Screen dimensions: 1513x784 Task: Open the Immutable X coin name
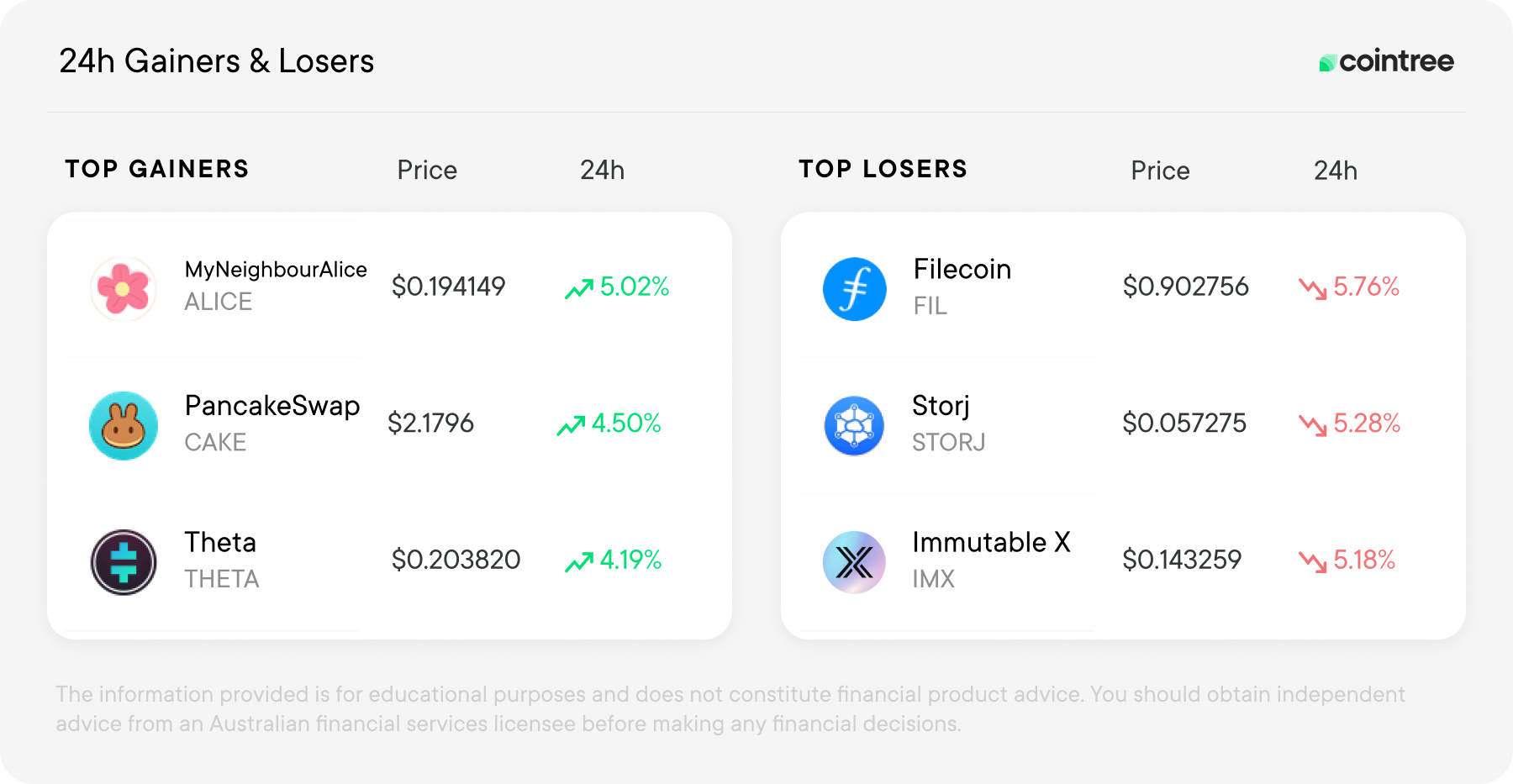(992, 542)
